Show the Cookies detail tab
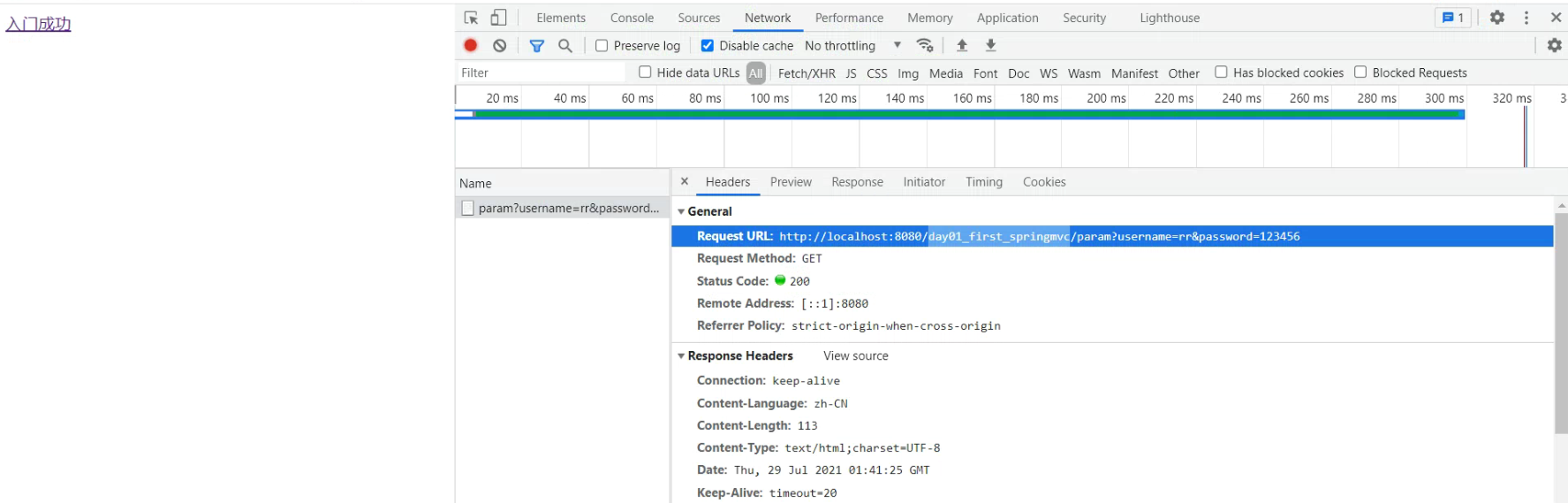 [x=1044, y=182]
